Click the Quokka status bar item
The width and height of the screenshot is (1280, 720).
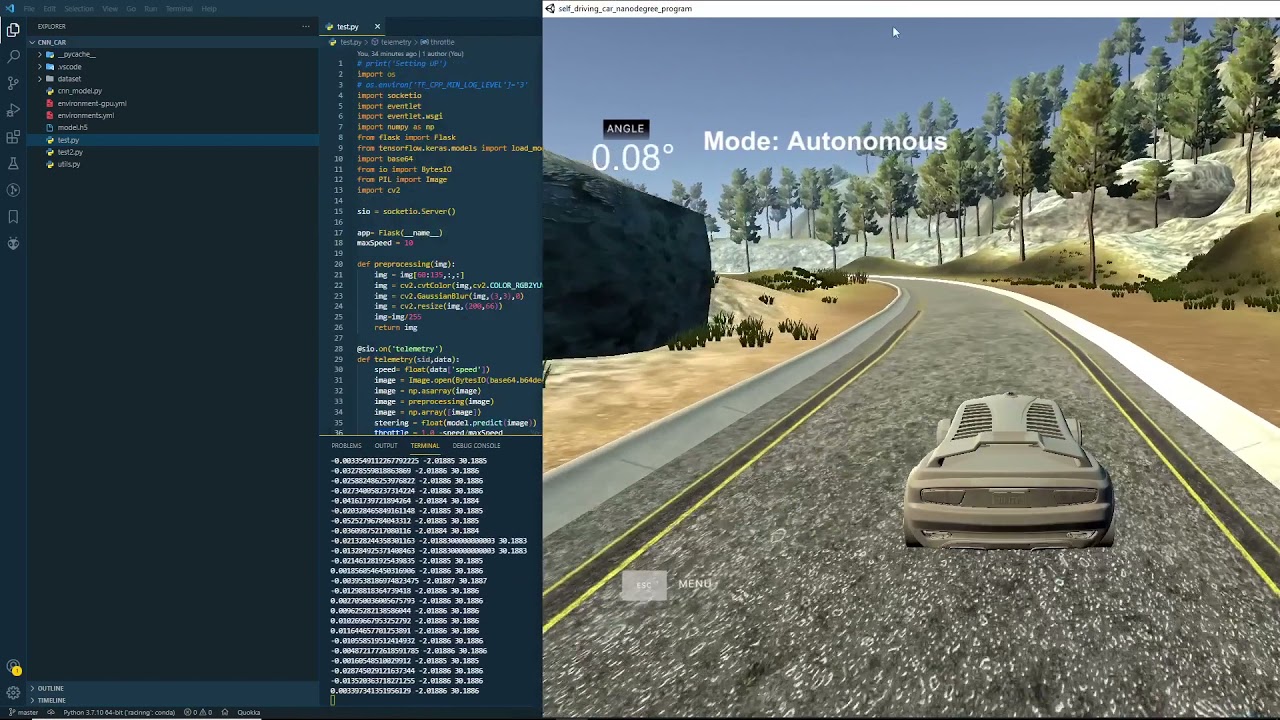pos(249,712)
